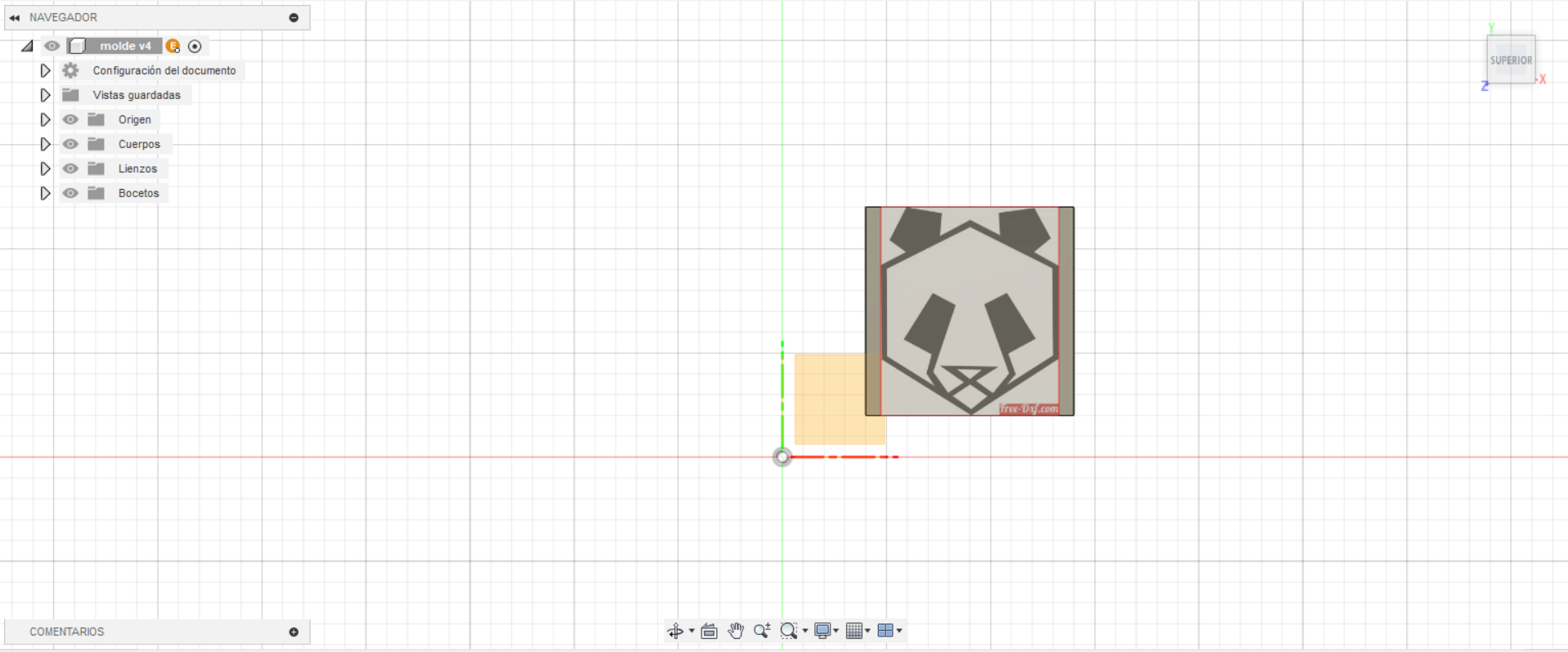1568x652 pixels.
Task: Select the Lienzos label
Action: coord(137,169)
